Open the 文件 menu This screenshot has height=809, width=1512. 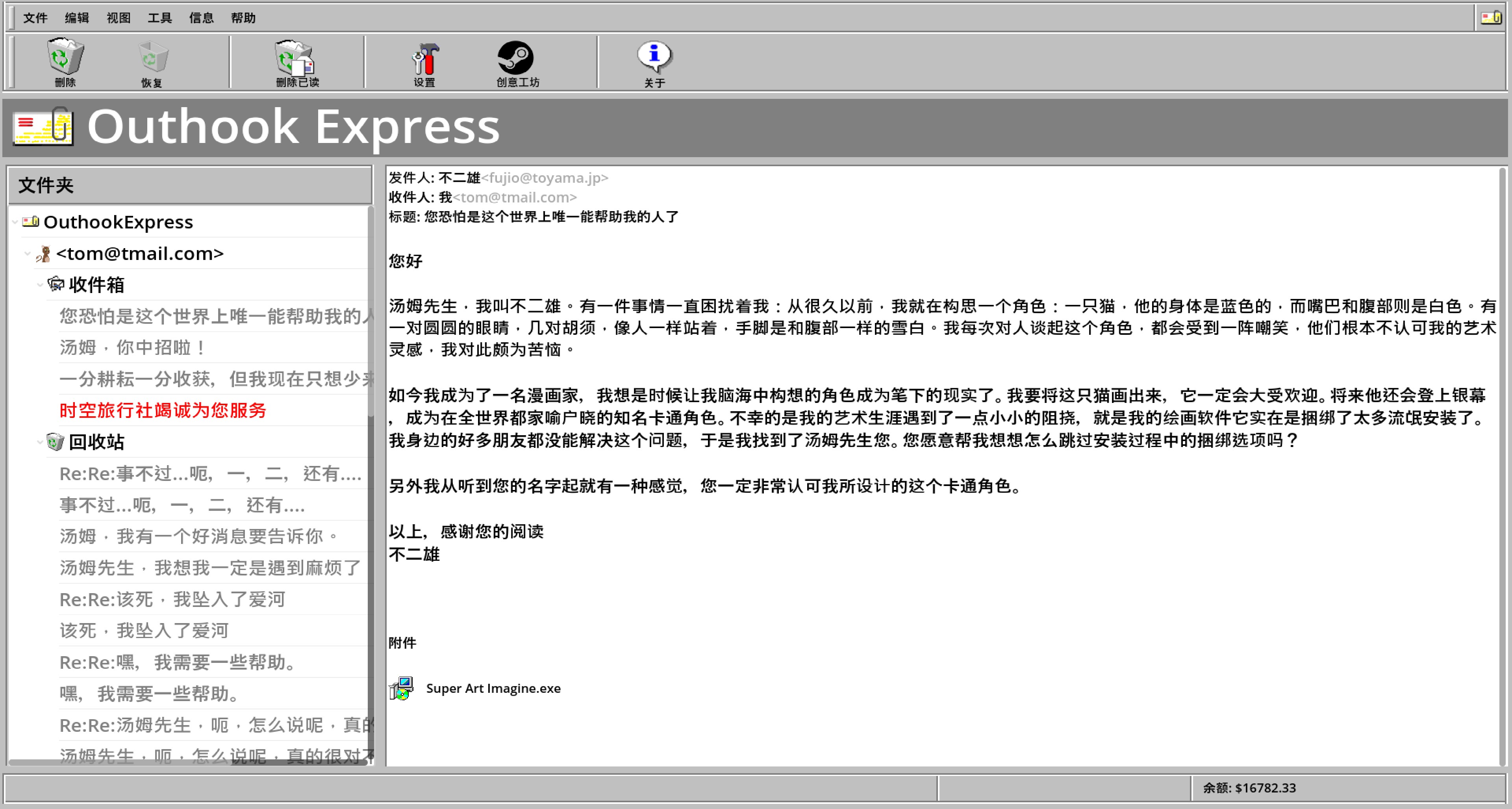[x=35, y=18]
